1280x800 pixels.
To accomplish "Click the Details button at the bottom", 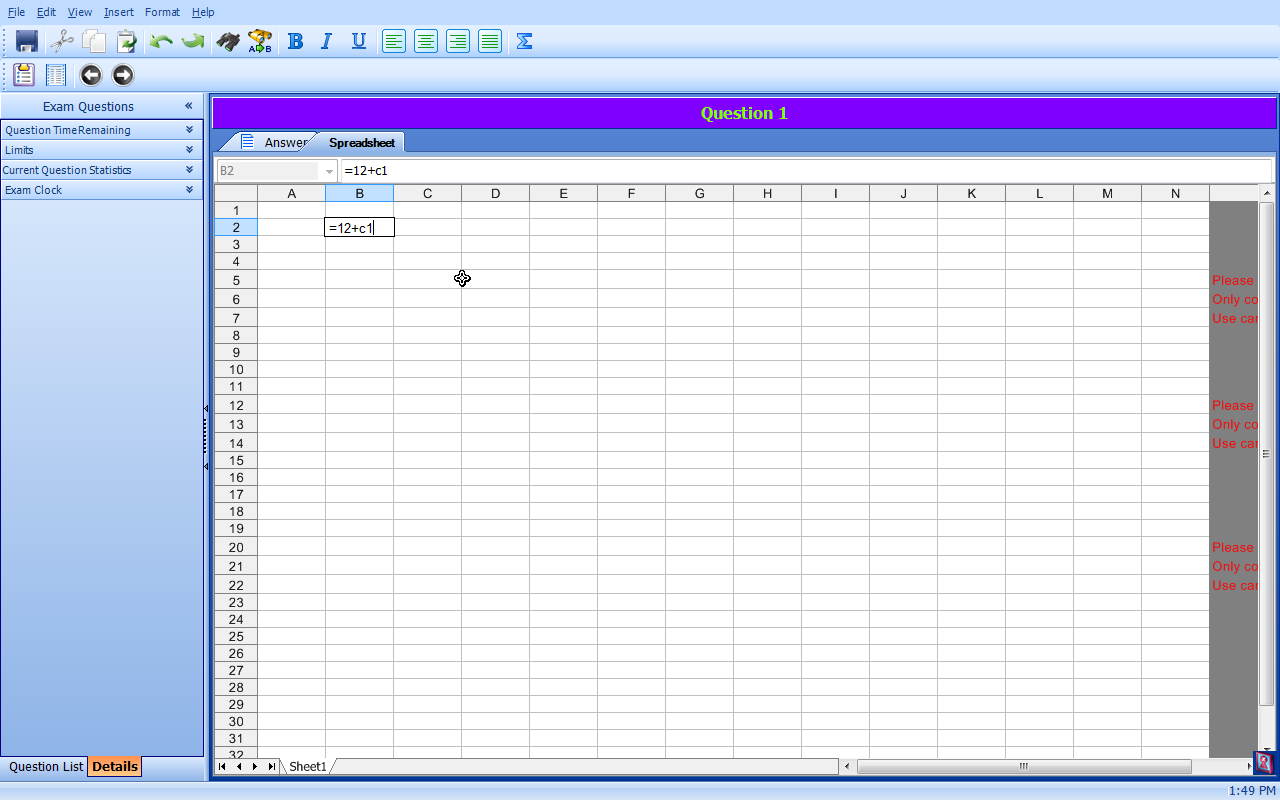I will [x=114, y=766].
